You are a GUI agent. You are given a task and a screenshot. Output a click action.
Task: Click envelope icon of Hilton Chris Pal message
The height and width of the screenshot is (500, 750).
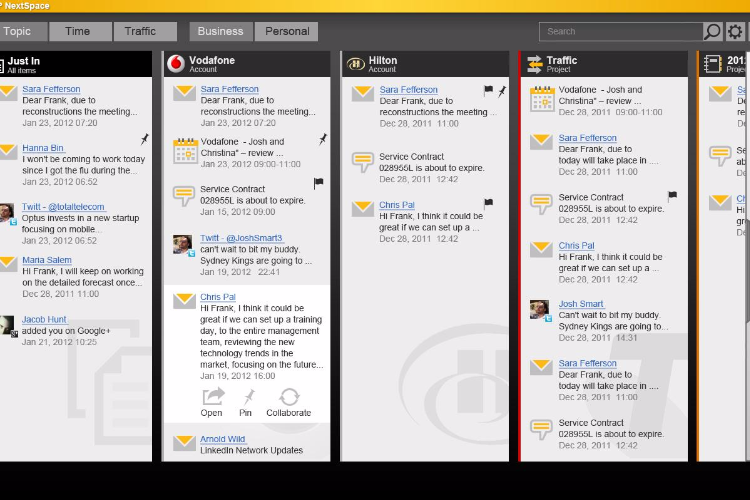click(363, 209)
